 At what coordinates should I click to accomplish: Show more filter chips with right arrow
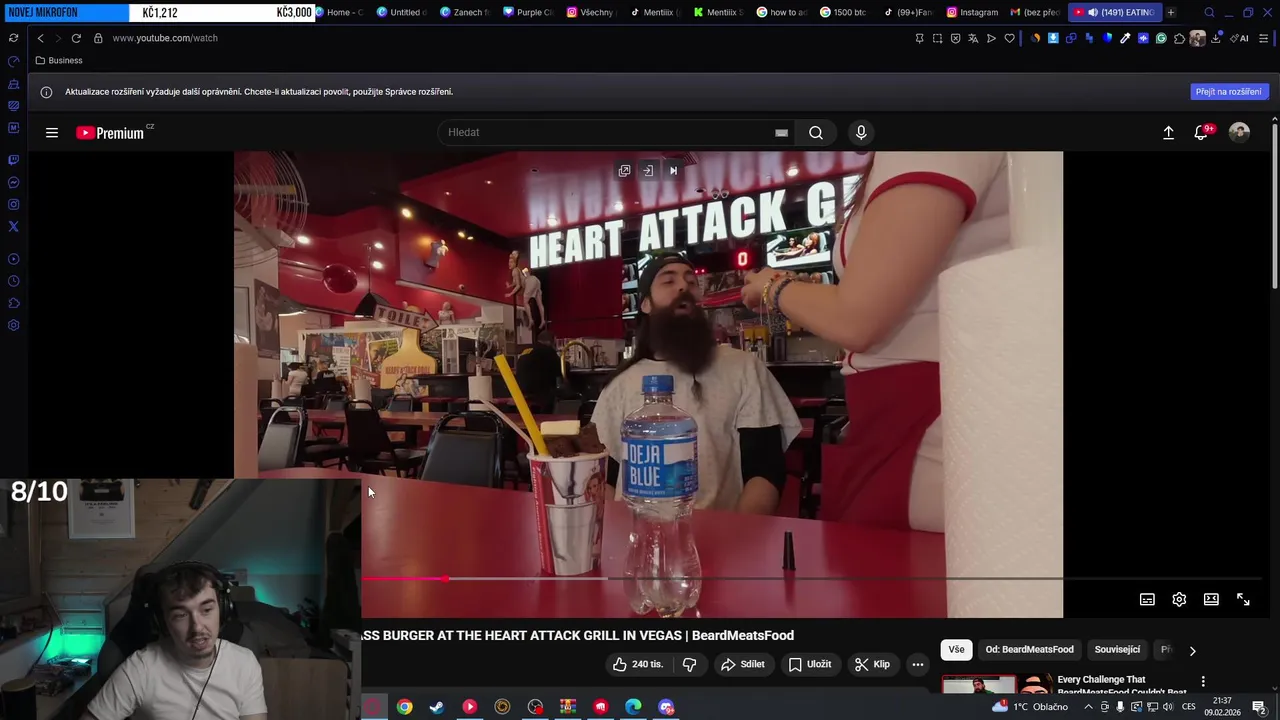[x=1192, y=650]
